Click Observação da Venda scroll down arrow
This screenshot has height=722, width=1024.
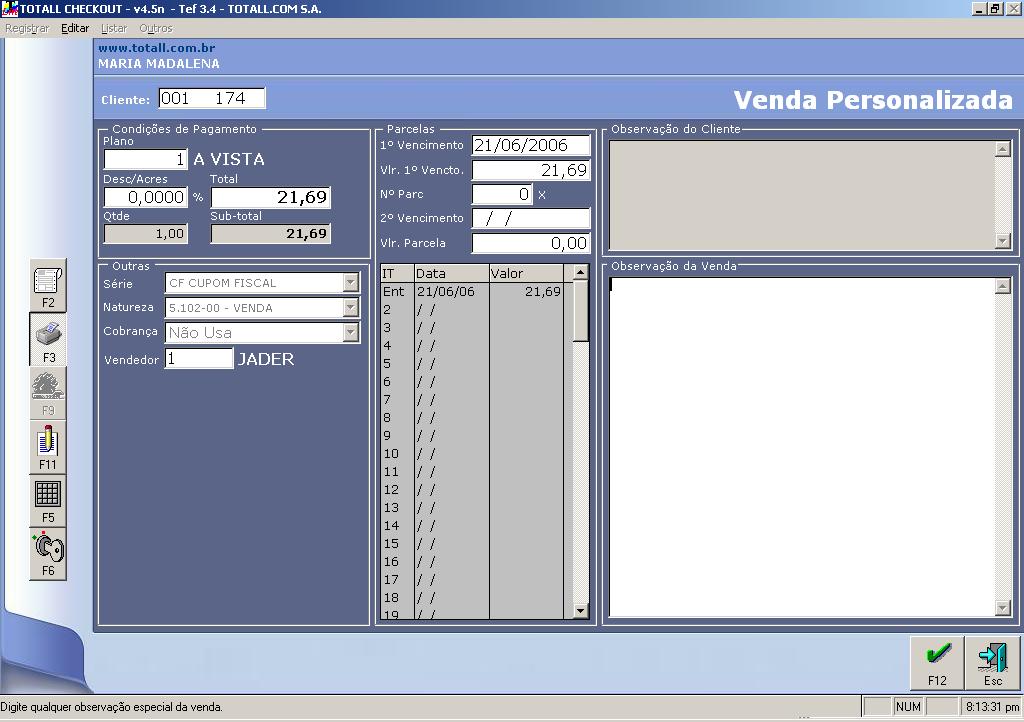coord(1003,608)
